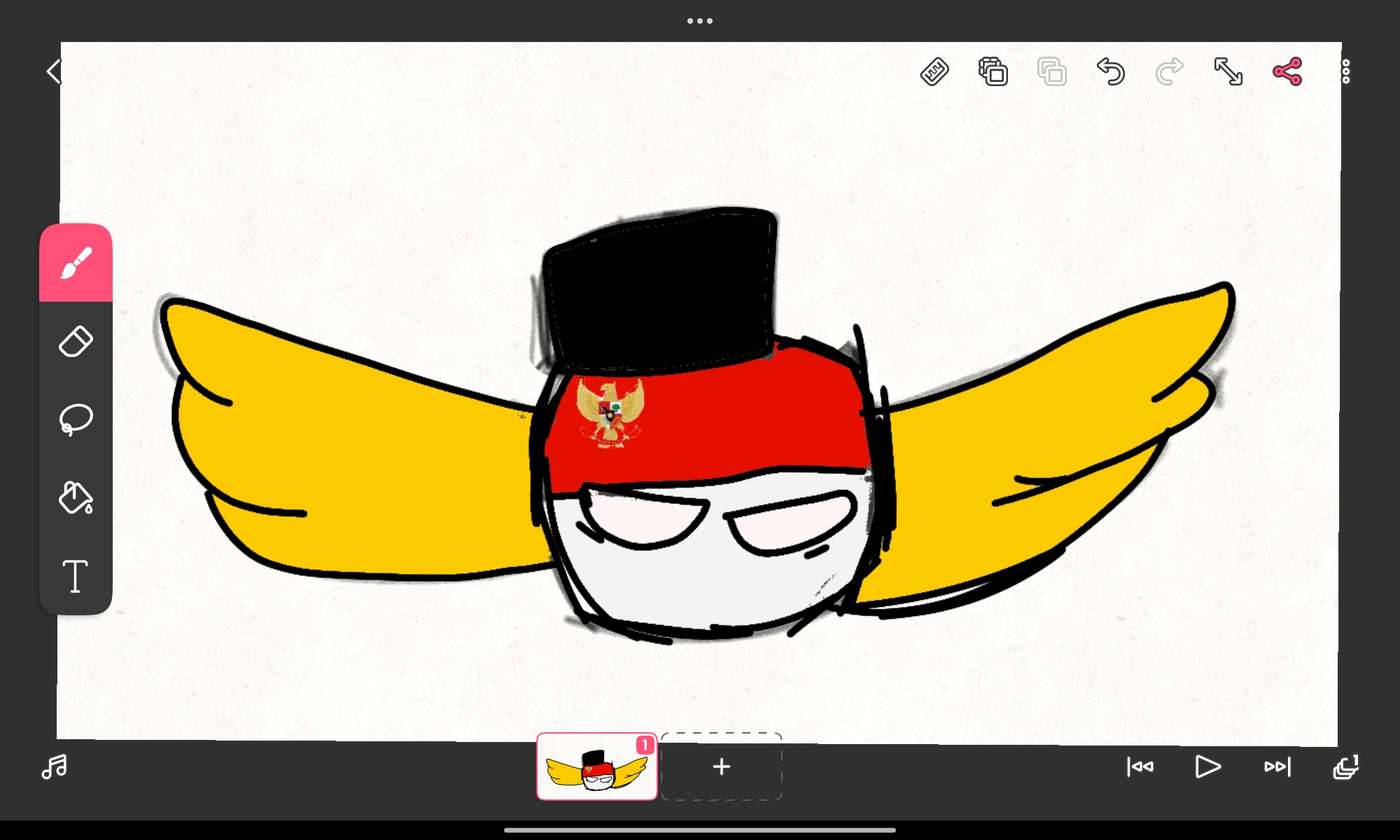Select the Eraser tool
1400x840 pixels.
(76, 342)
